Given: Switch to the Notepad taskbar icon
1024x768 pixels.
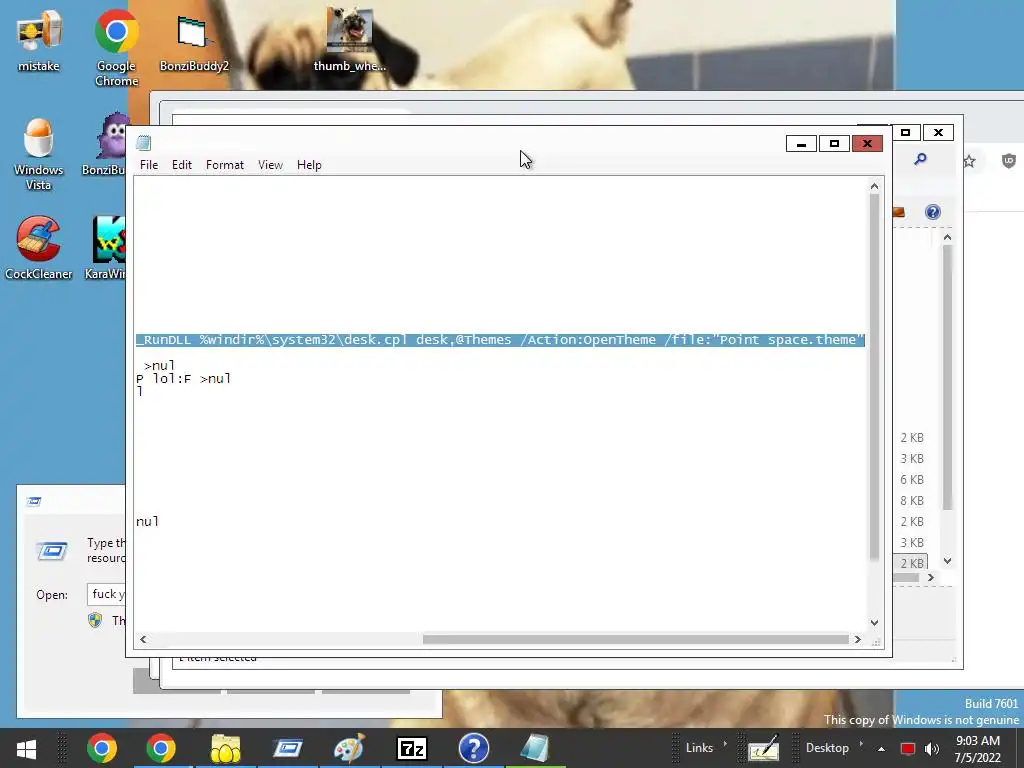Looking at the screenshot, I should point(536,748).
